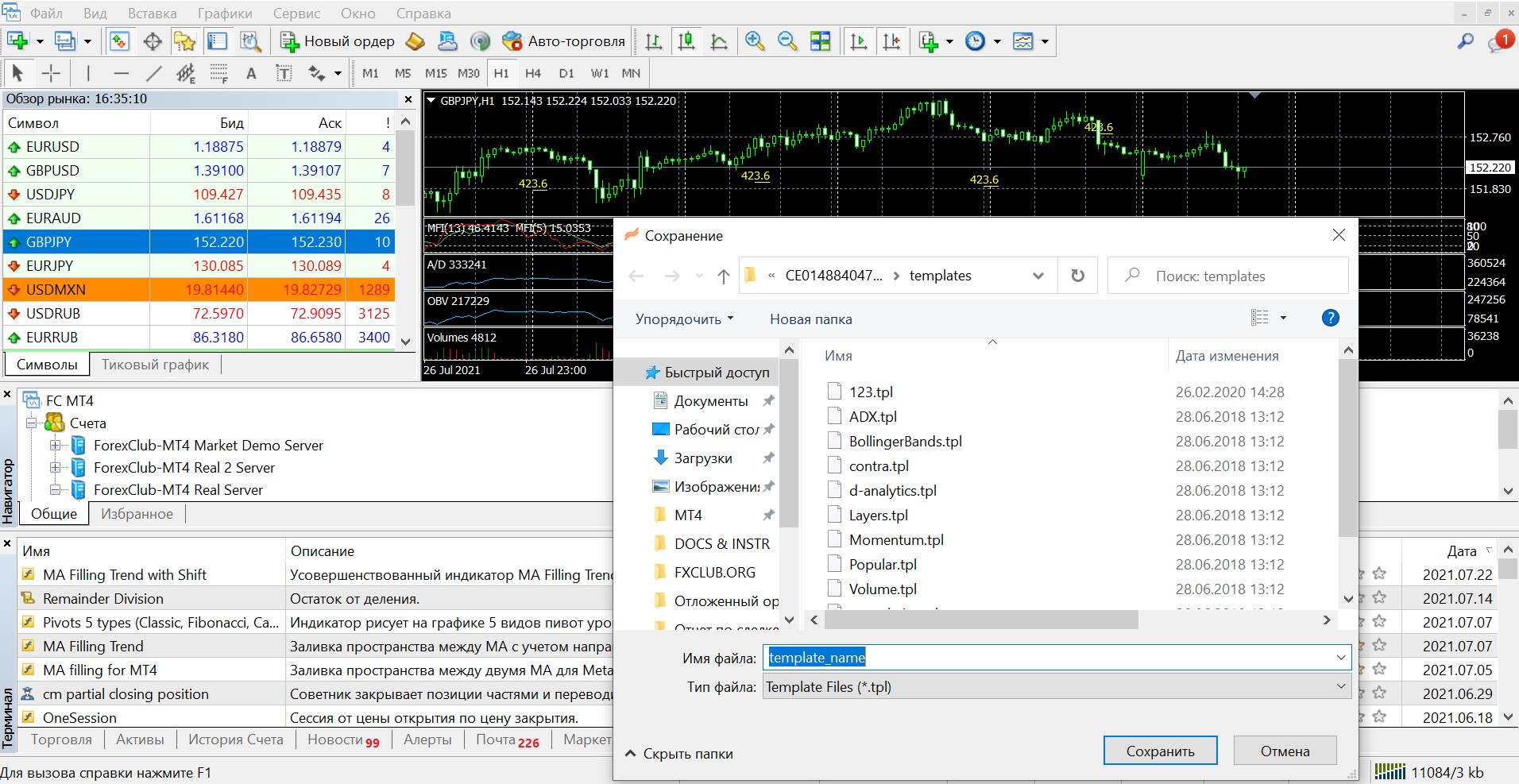
Task: Open Упорядочить dropdown
Action: 684,319
